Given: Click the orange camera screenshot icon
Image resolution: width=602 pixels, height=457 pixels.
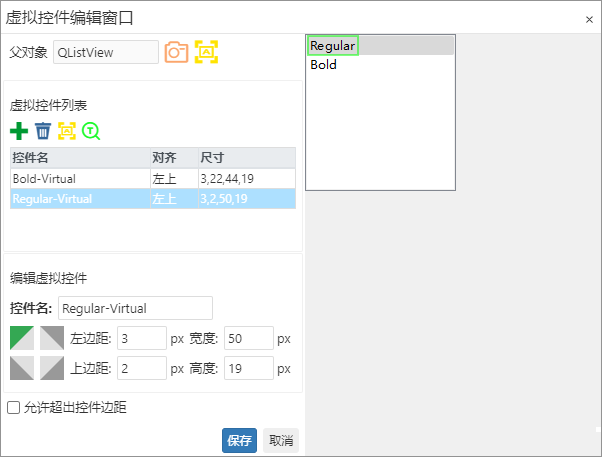Looking at the screenshot, I should click(177, 52).
